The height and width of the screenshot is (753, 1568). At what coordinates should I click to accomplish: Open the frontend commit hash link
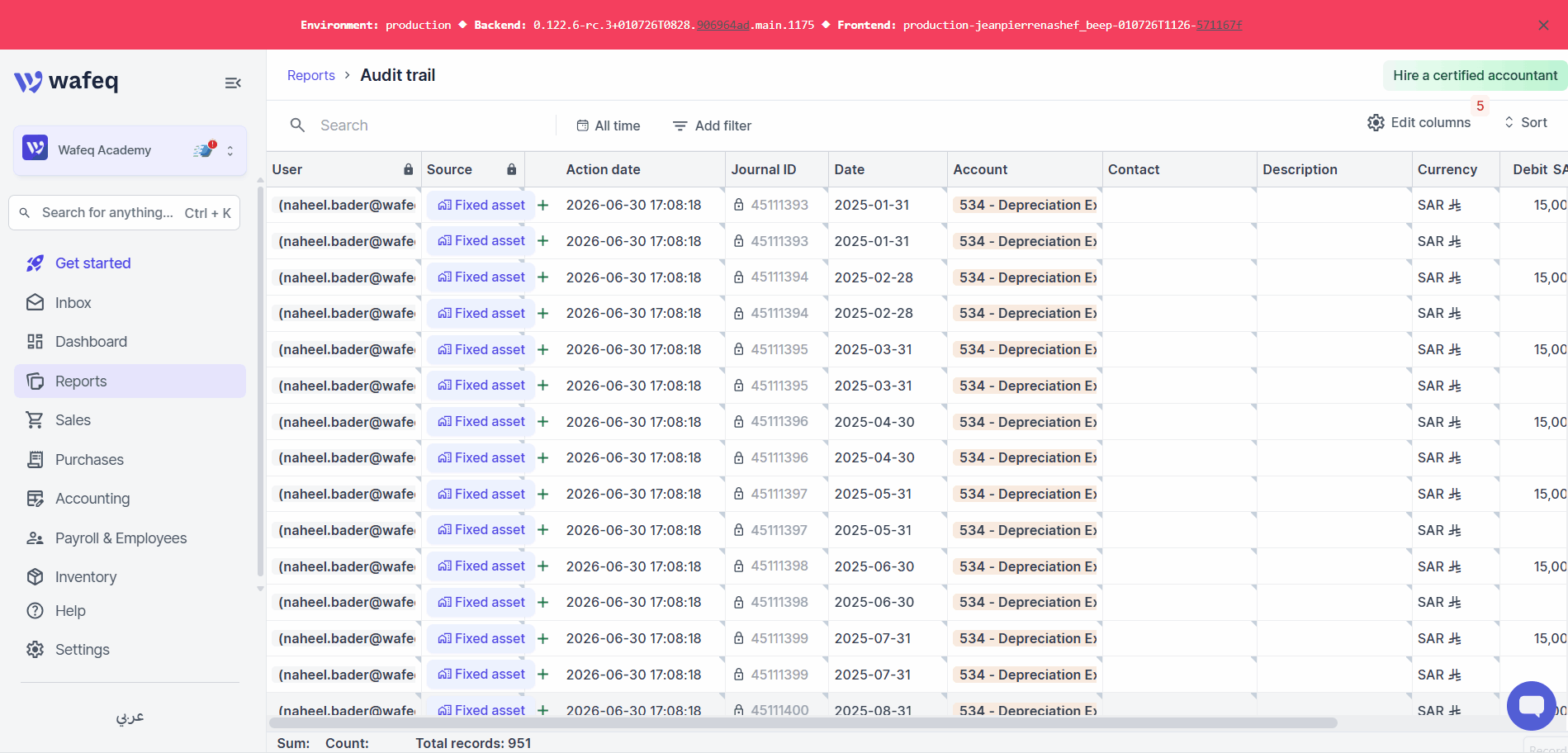point(1219,25)
